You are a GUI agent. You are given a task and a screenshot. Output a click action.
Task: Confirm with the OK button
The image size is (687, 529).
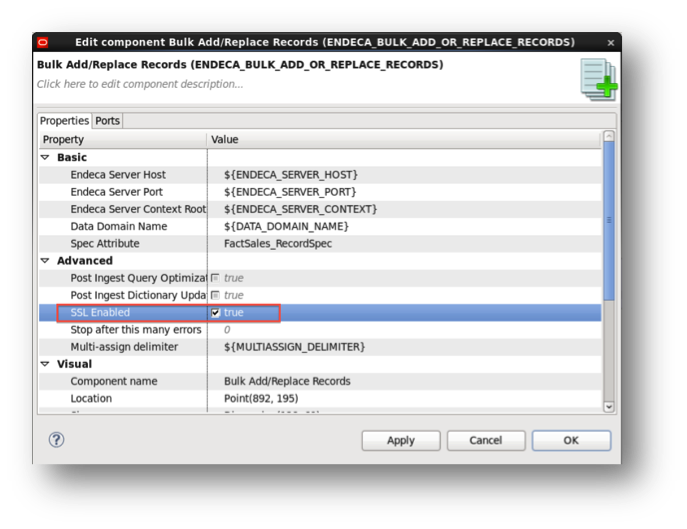tap(571, 440)
